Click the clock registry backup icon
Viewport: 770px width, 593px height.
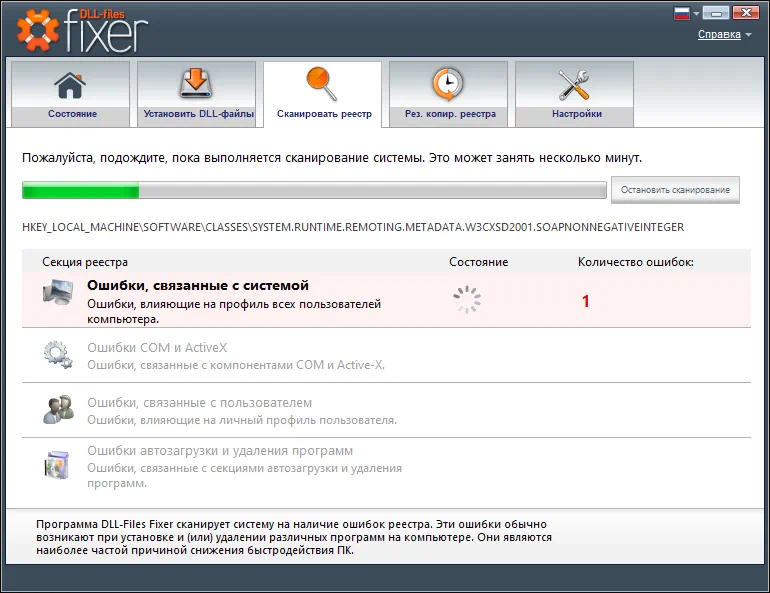[448, 84]
